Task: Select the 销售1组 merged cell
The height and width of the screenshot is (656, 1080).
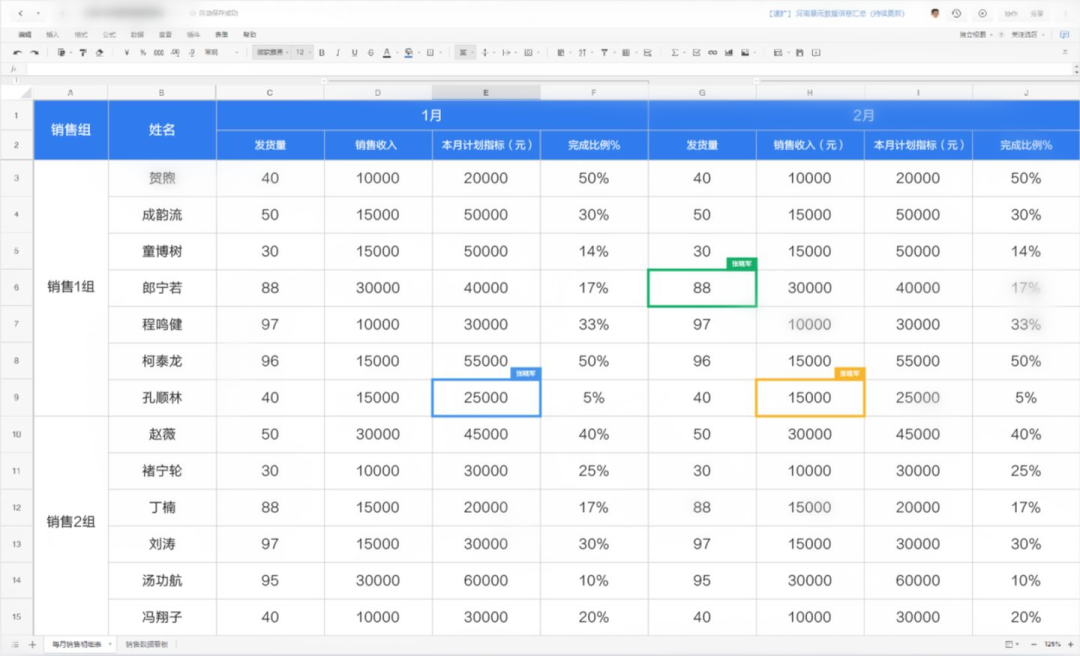Action: pyautogui.click(x=71, y=287)
